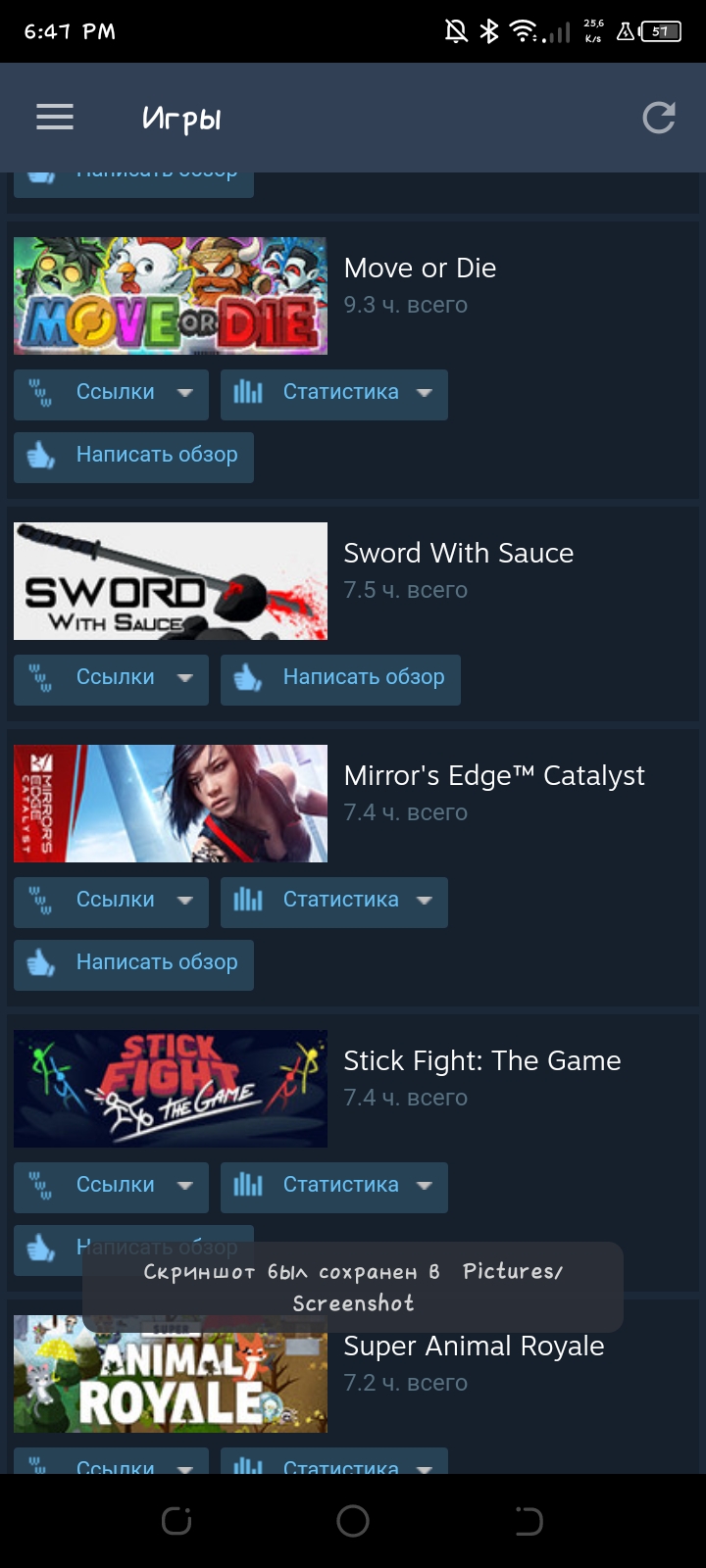Tap the Android back navigation button

click(529, 1521)
